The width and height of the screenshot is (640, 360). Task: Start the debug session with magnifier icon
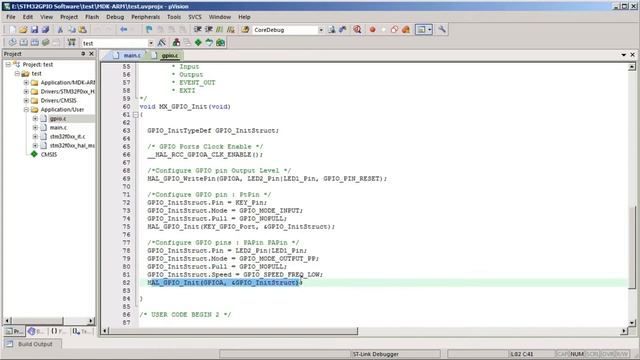[358, 30]
